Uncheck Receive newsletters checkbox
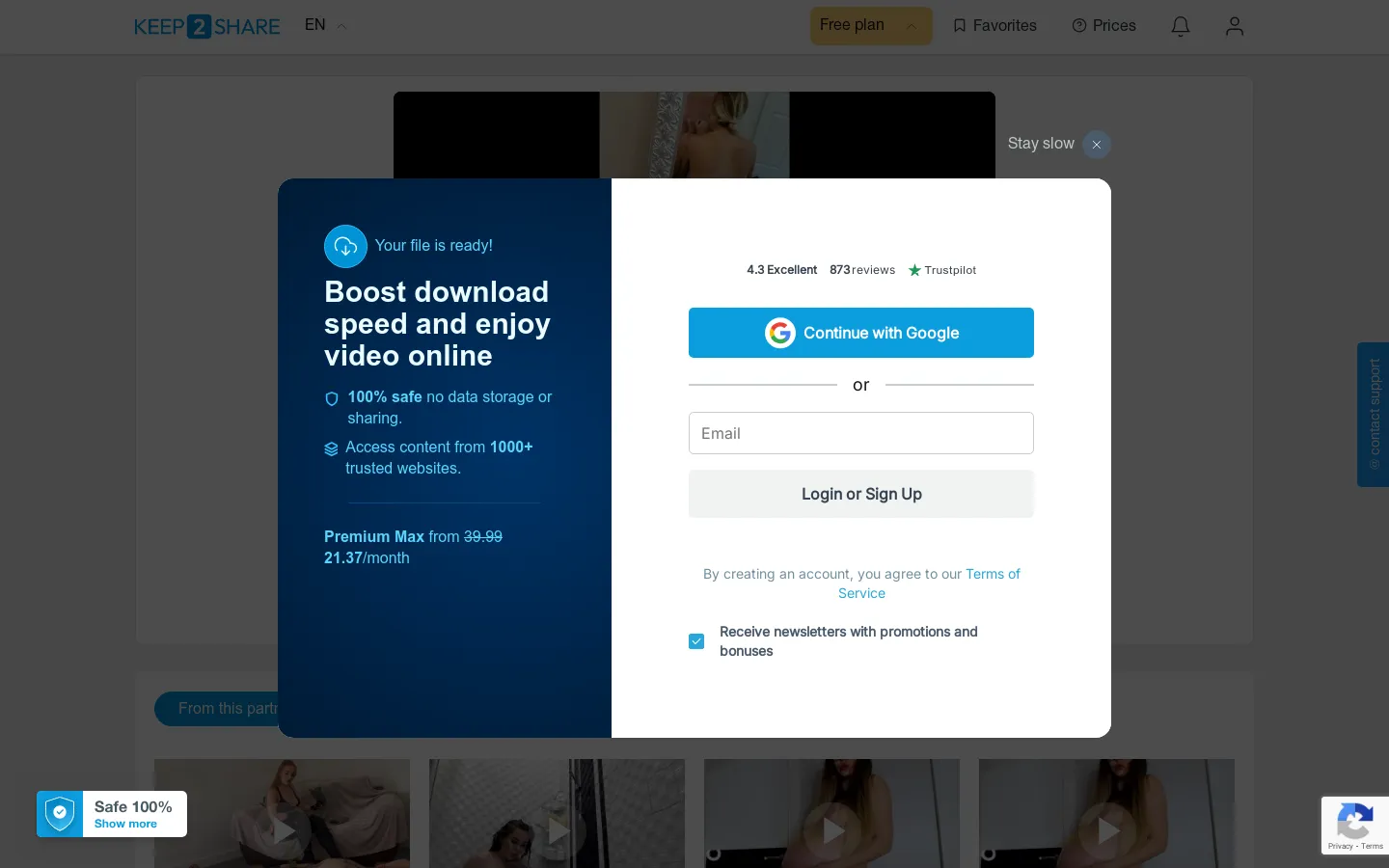 696,641
